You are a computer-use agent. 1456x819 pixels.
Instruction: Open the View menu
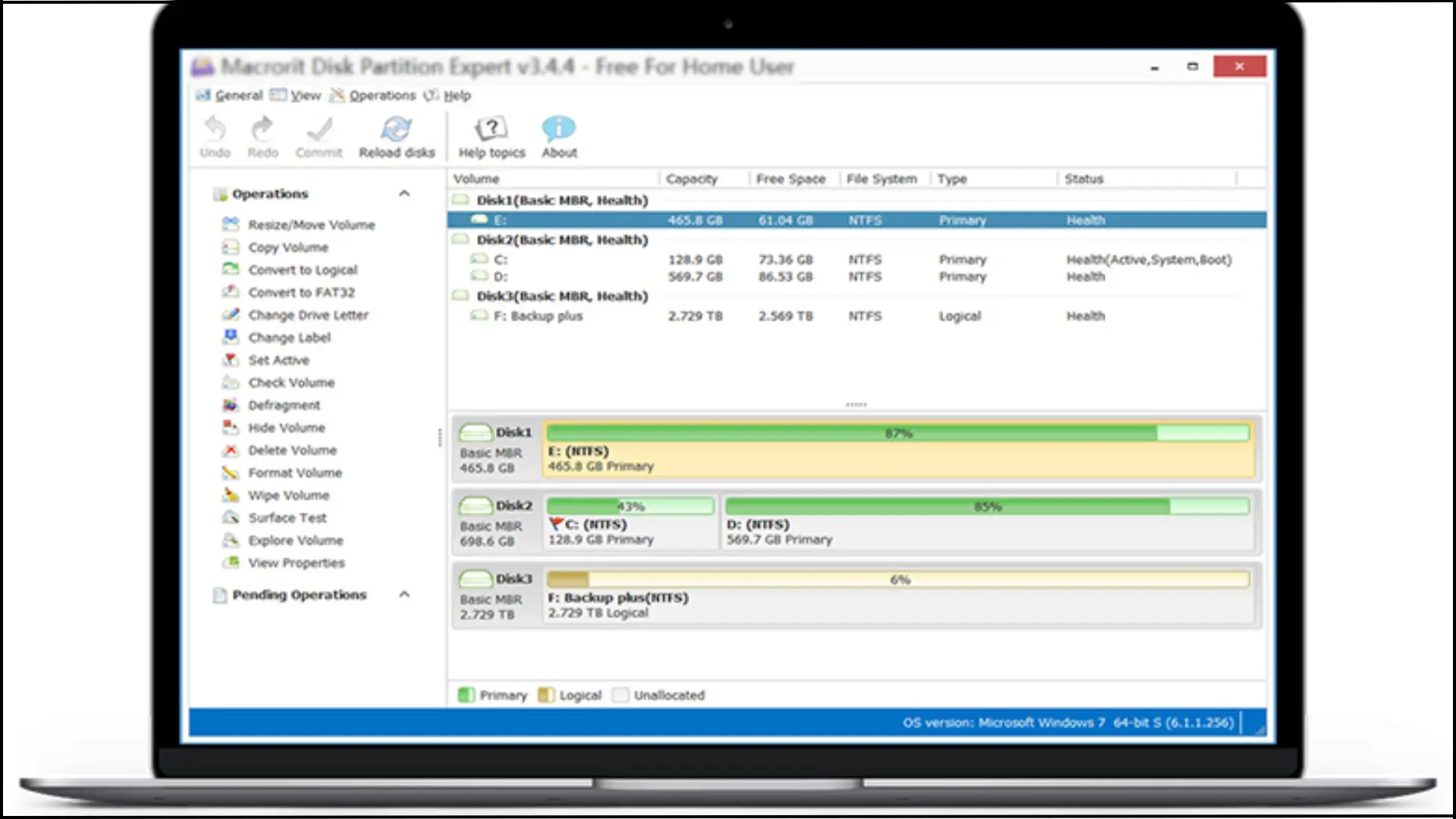(296, 96)
